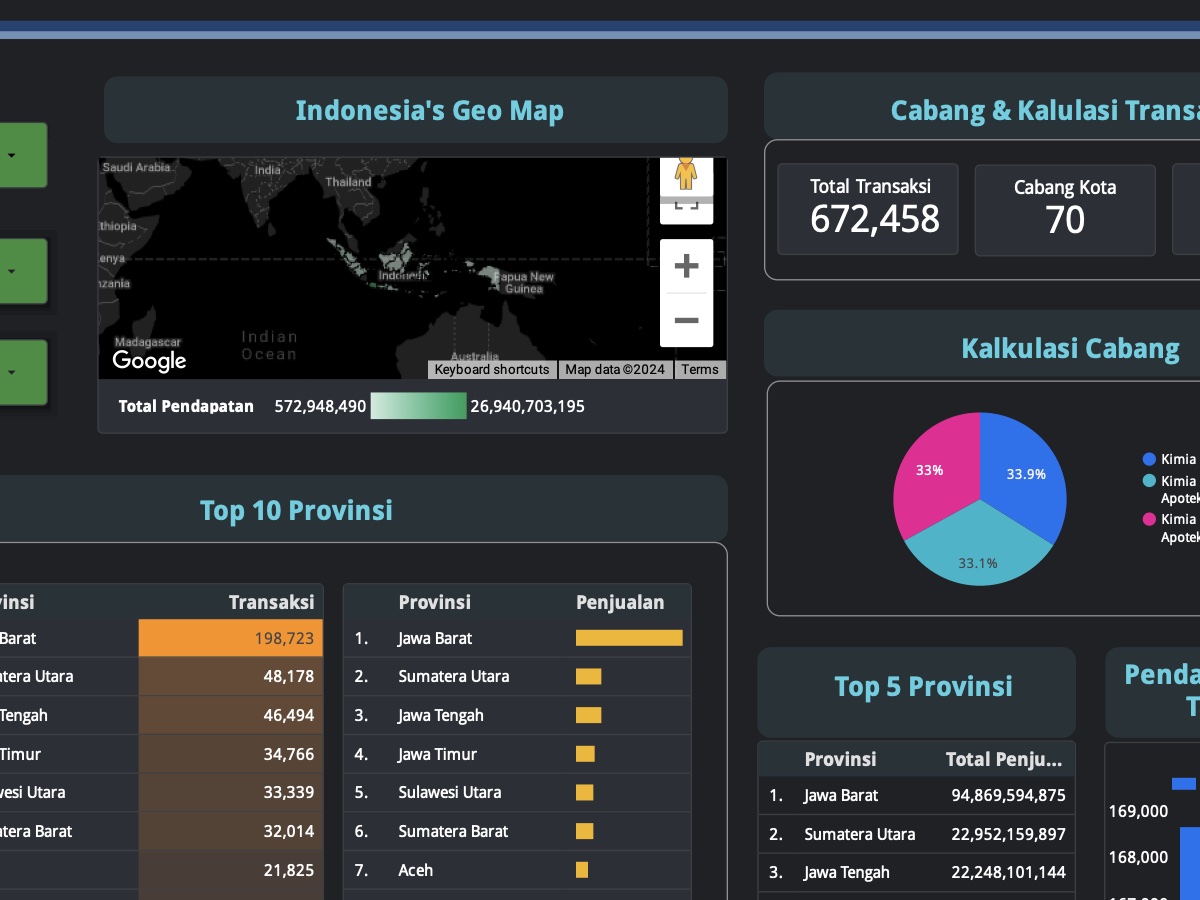Click the Cabang Kota 70 scorecard

tap(1065, 209)
